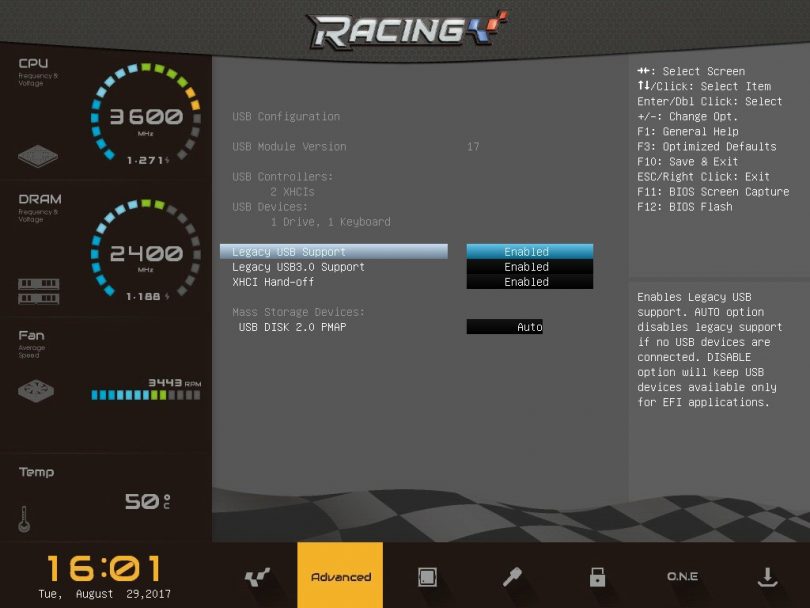The width and height of the screenshot is (810, 608).
Task: Click the CPU chip icon in sidebar
Action: pyautogui.click(x=38, y=157)
